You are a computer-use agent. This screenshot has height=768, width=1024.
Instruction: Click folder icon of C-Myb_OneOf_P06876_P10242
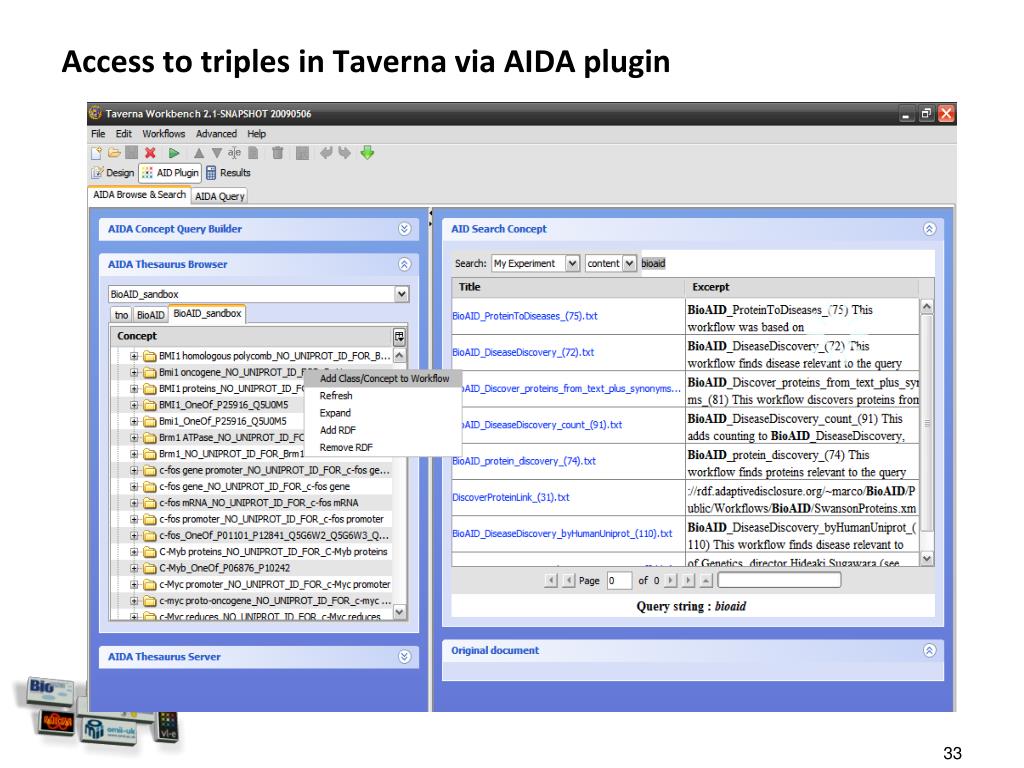tap(150, 568)
